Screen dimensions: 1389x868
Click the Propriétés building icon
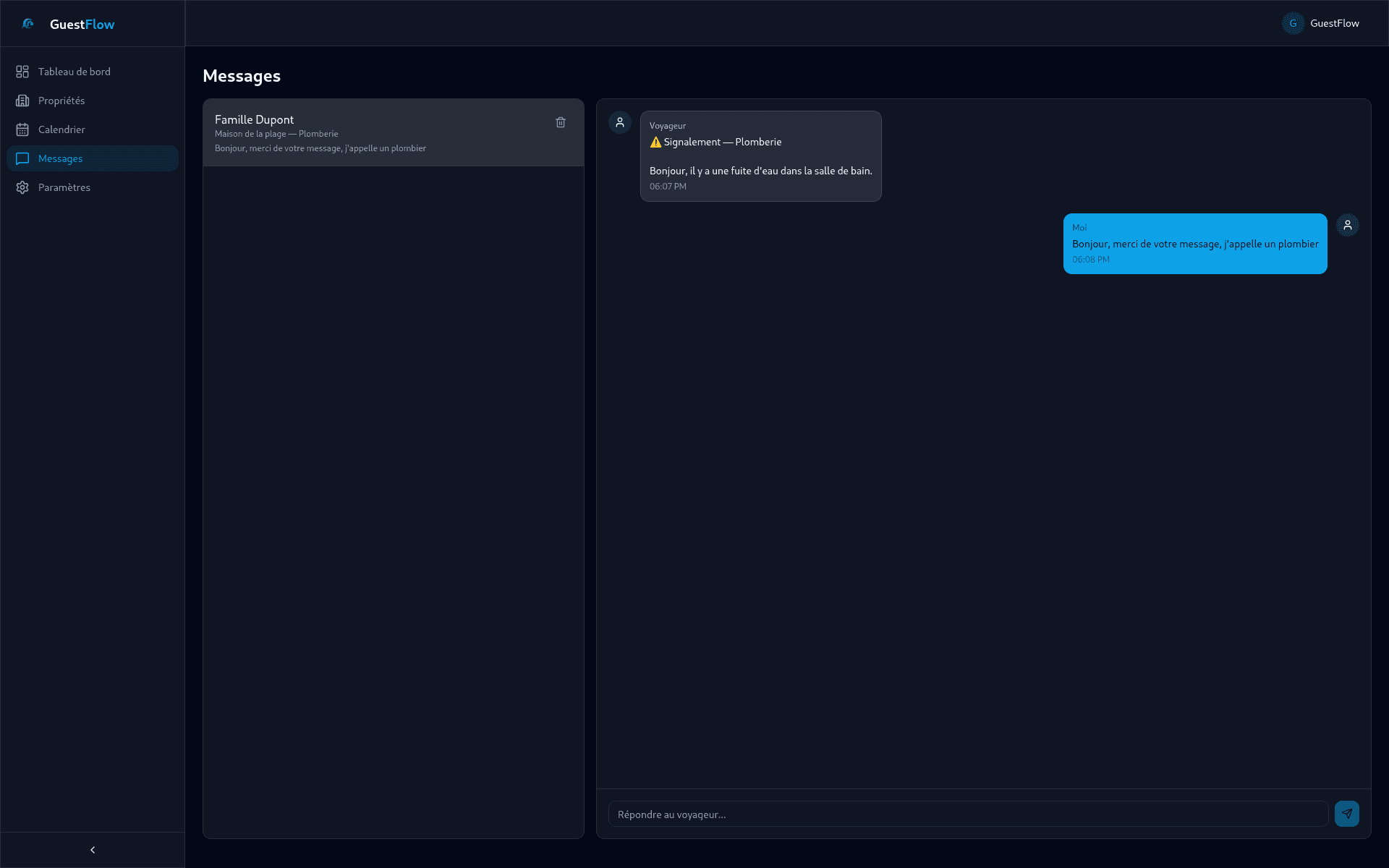(x=22, y=101)
